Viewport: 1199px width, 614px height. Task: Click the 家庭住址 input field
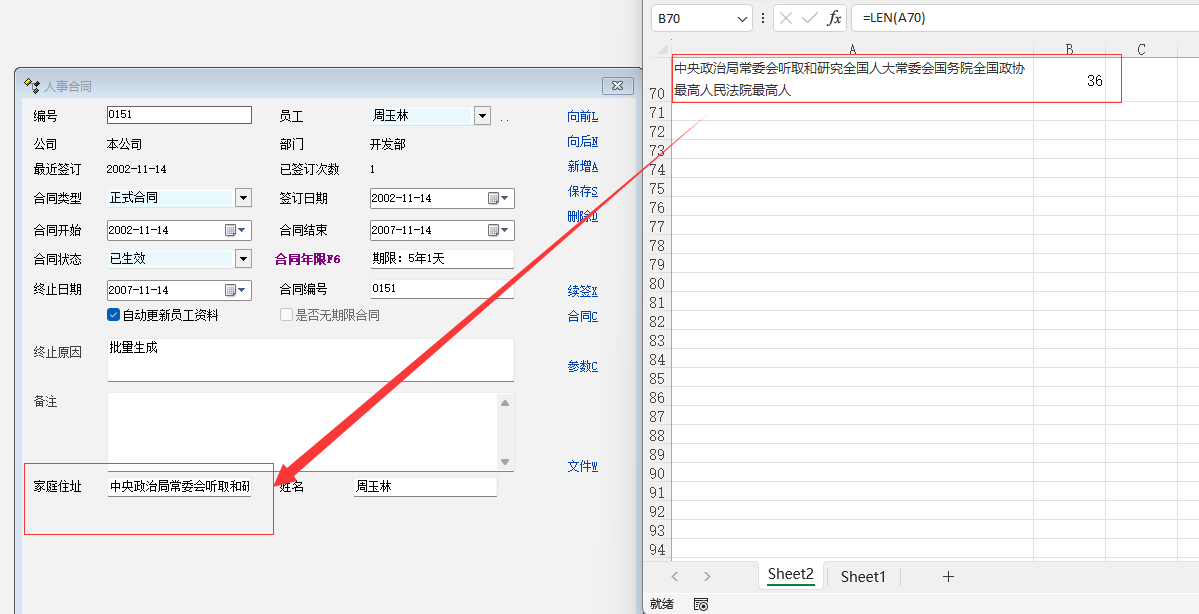tap(179, 487)
